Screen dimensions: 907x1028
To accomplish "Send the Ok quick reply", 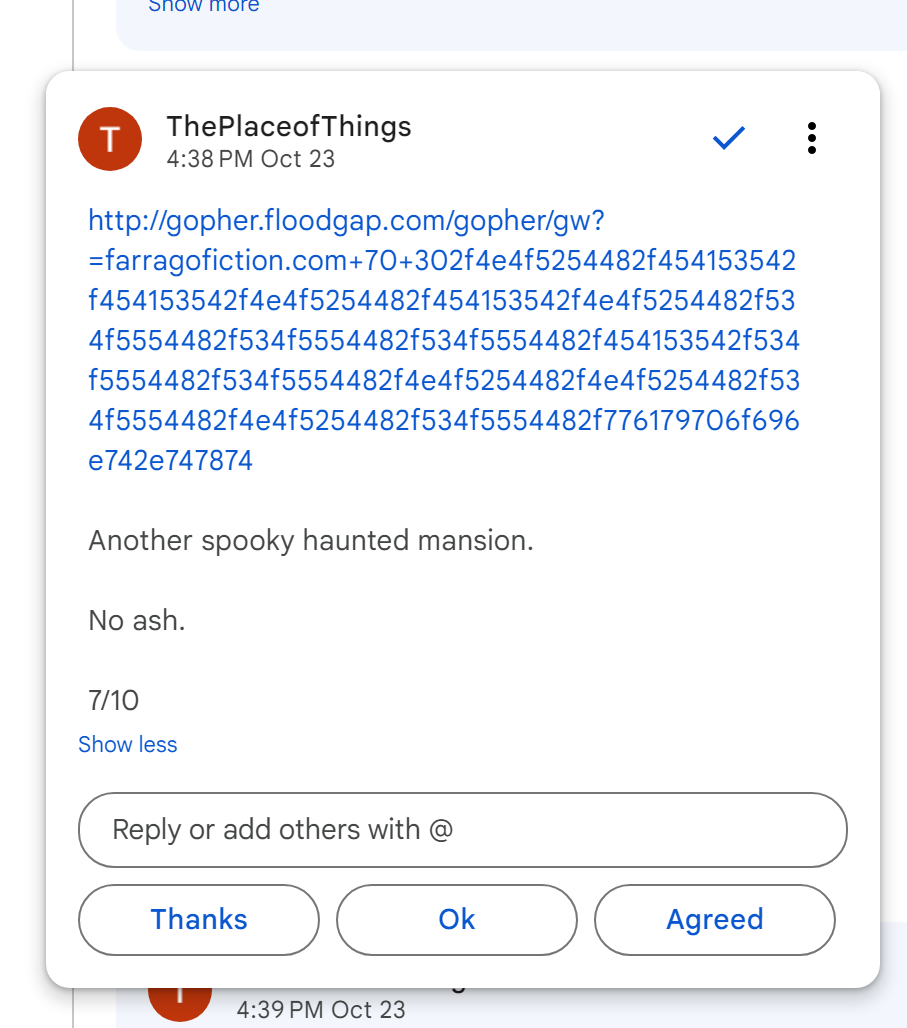I will (x=457, y=919).
